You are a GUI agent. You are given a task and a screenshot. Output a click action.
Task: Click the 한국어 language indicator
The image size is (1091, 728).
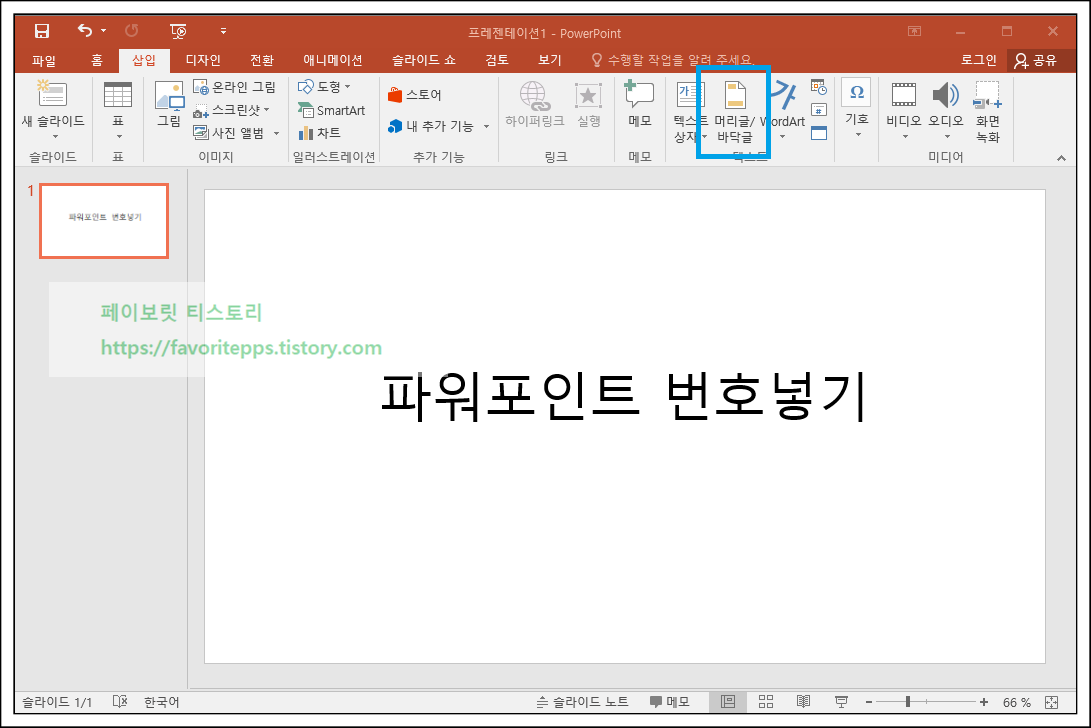point(161,702)
